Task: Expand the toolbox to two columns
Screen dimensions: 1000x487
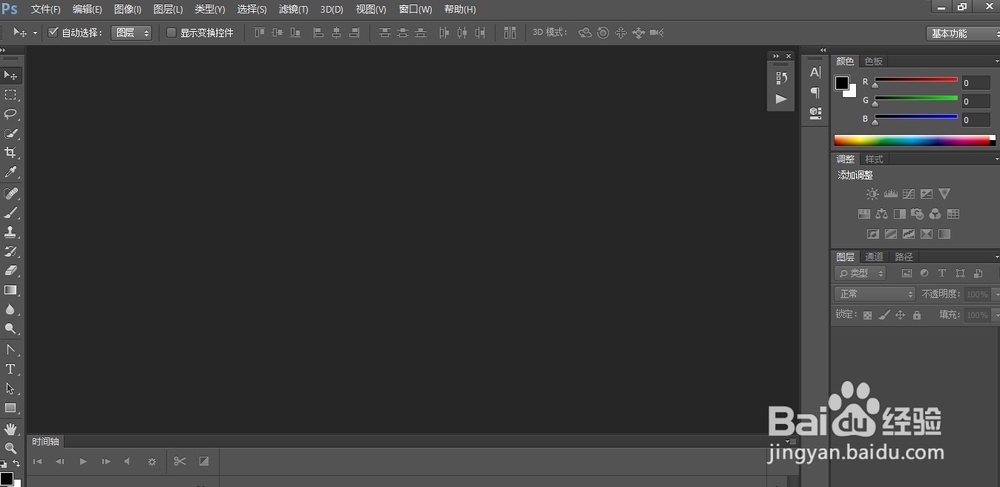Action: point(3,50)
